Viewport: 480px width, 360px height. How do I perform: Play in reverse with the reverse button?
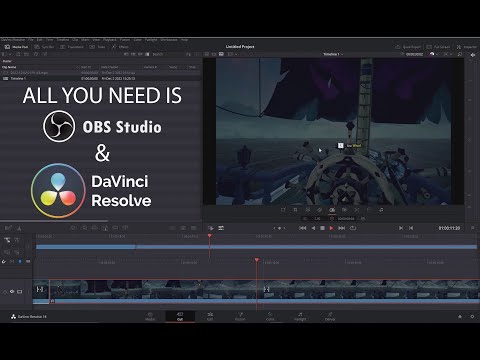click(313, 228)
